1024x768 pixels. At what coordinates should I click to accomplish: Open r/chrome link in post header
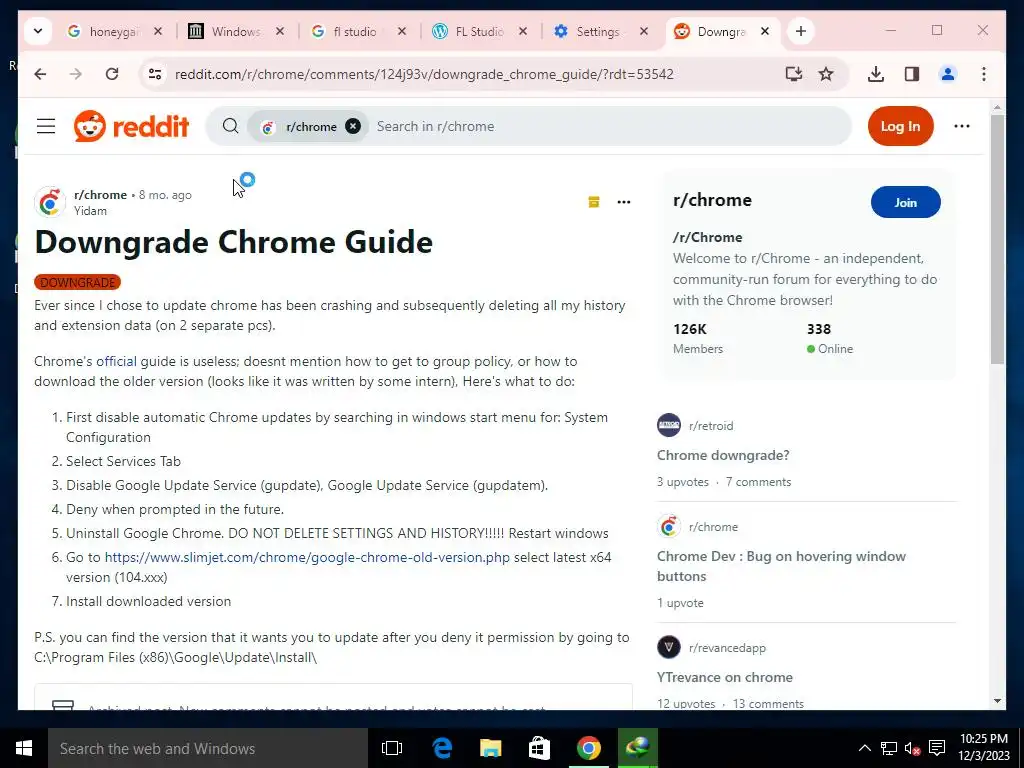tap(101, 195)
